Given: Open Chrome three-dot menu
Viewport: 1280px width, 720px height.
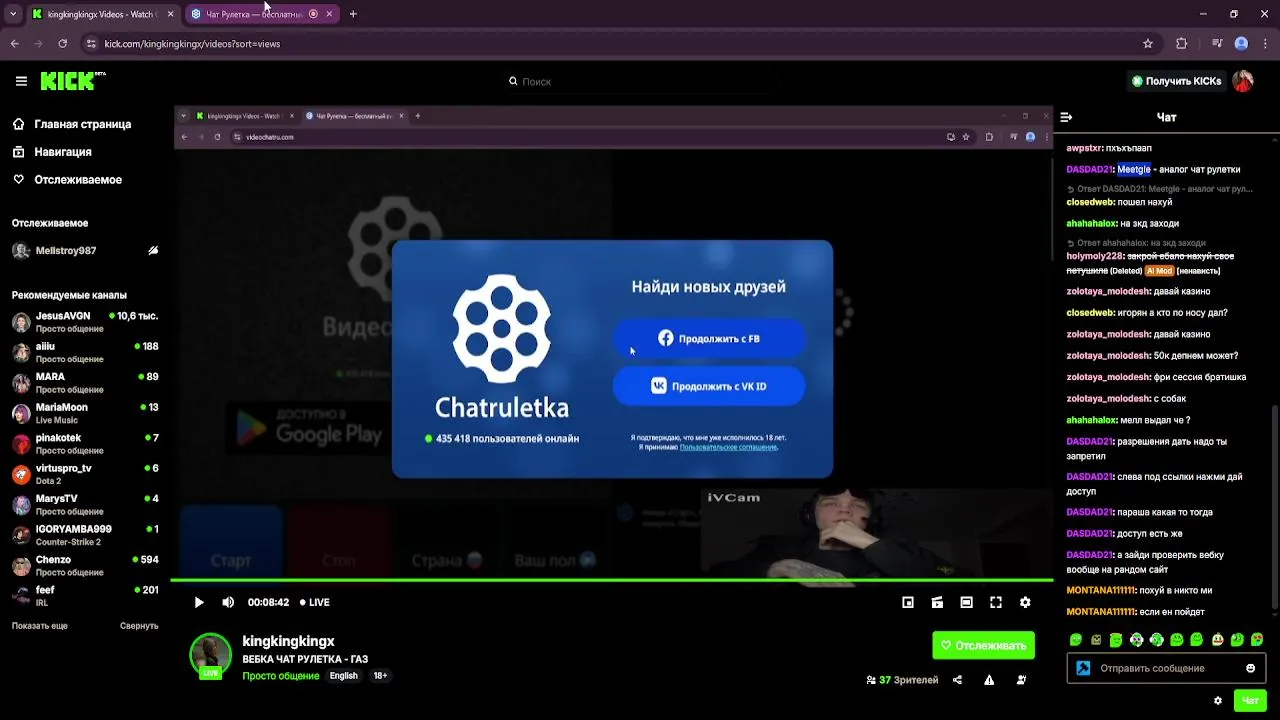Looking at the screenshot, I should [x=1265, y=44].
